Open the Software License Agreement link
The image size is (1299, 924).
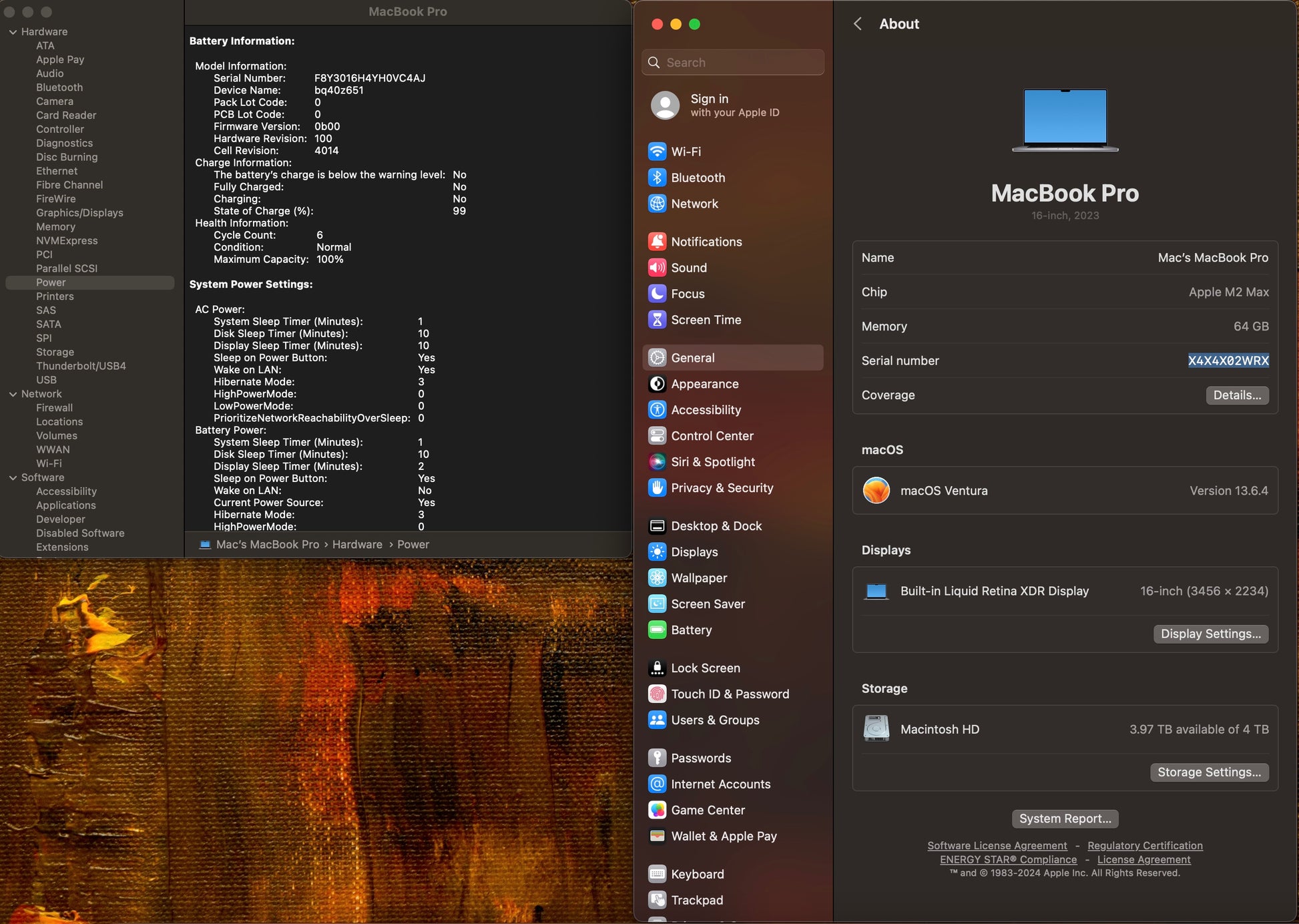pyautogui.click(x=997, y=846)
